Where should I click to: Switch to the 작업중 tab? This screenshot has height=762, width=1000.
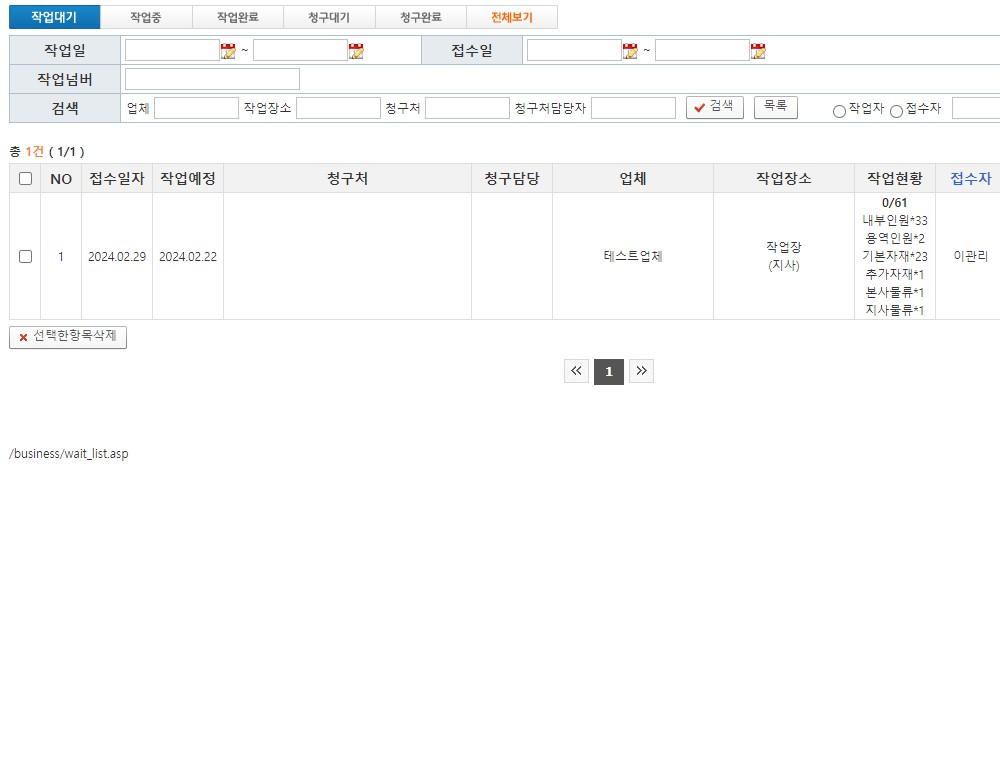(x=146, y=17)
